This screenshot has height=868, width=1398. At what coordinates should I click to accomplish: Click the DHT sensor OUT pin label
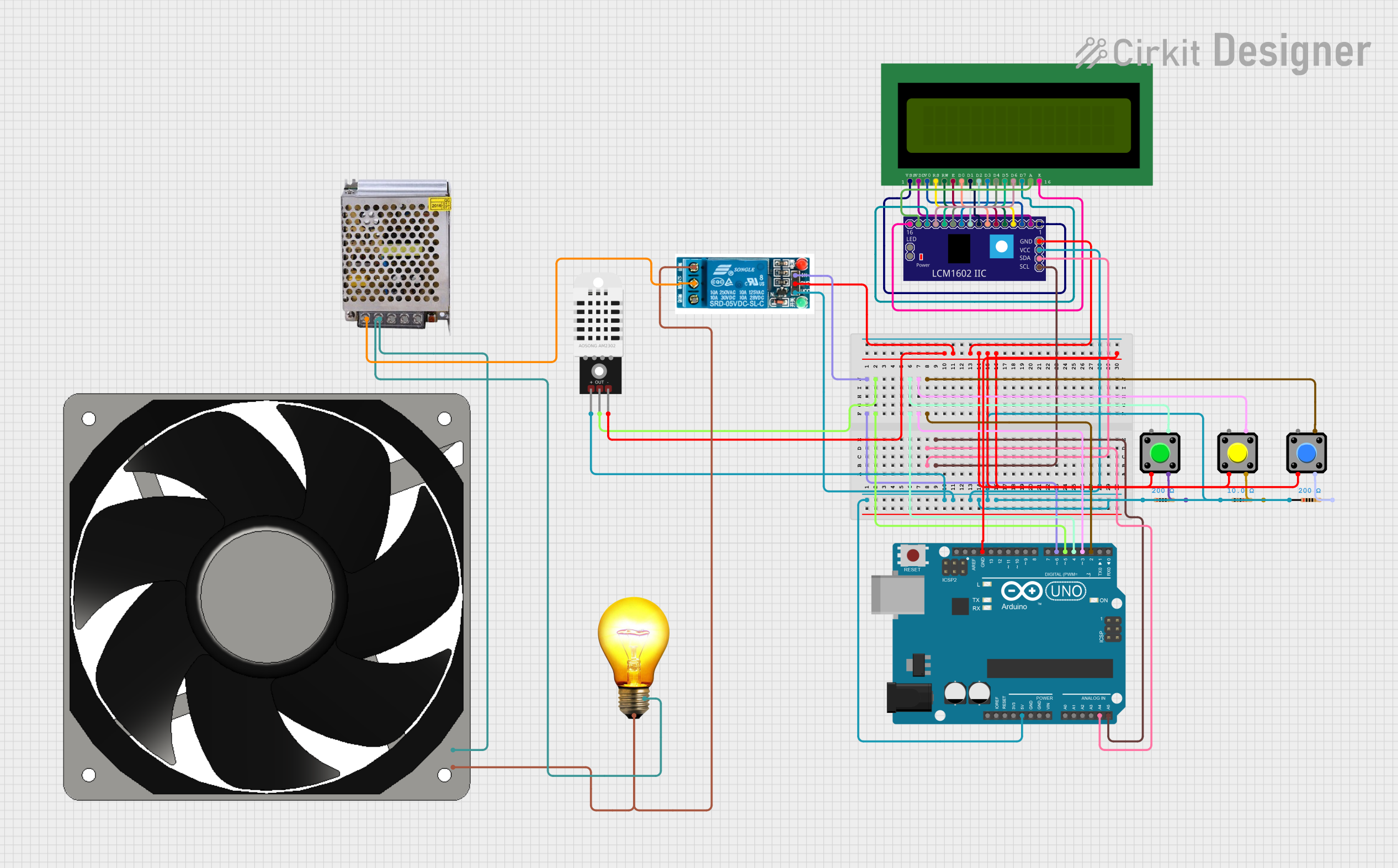(x=599, y=382)
